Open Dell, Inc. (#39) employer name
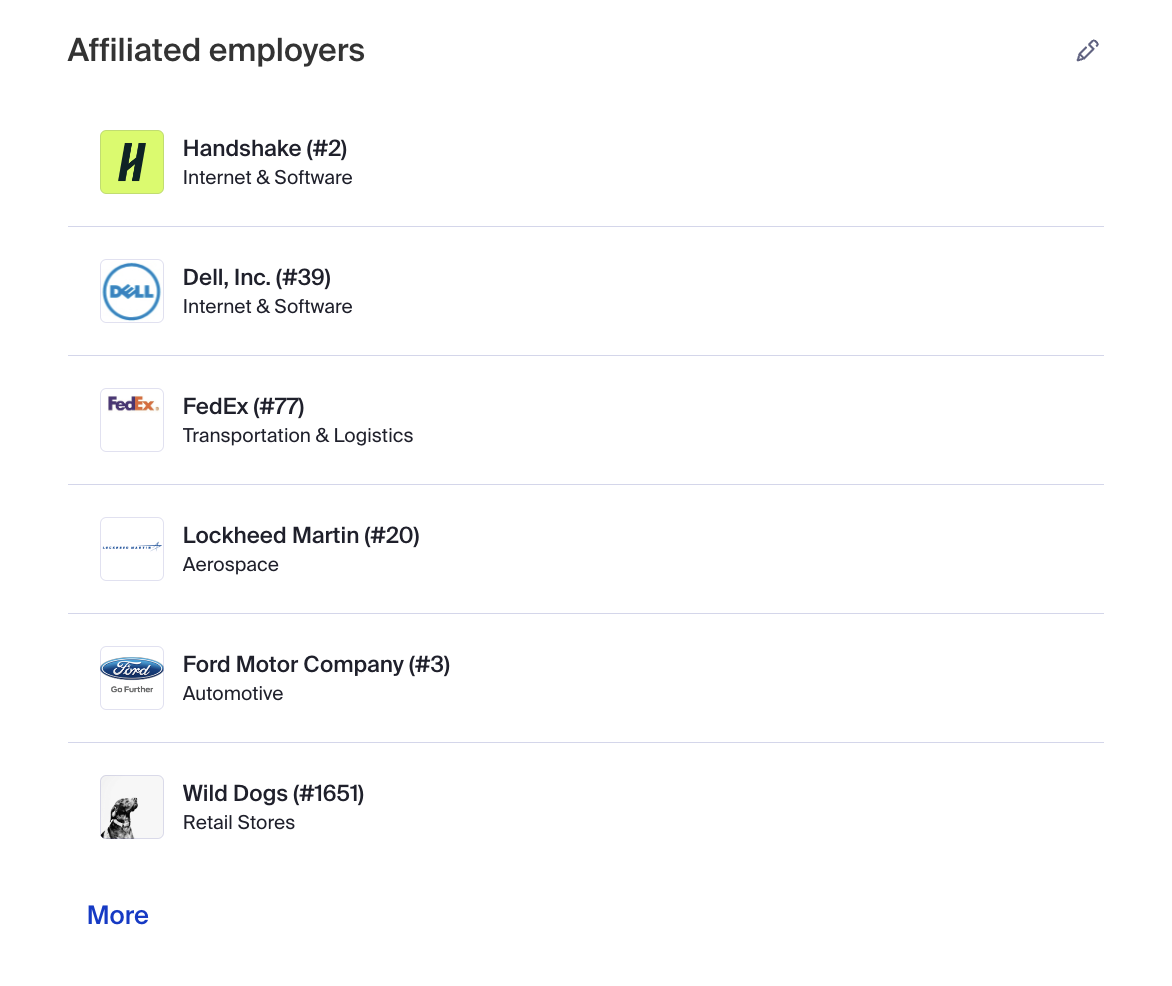 pyautogui.click(x=256, y=277)
